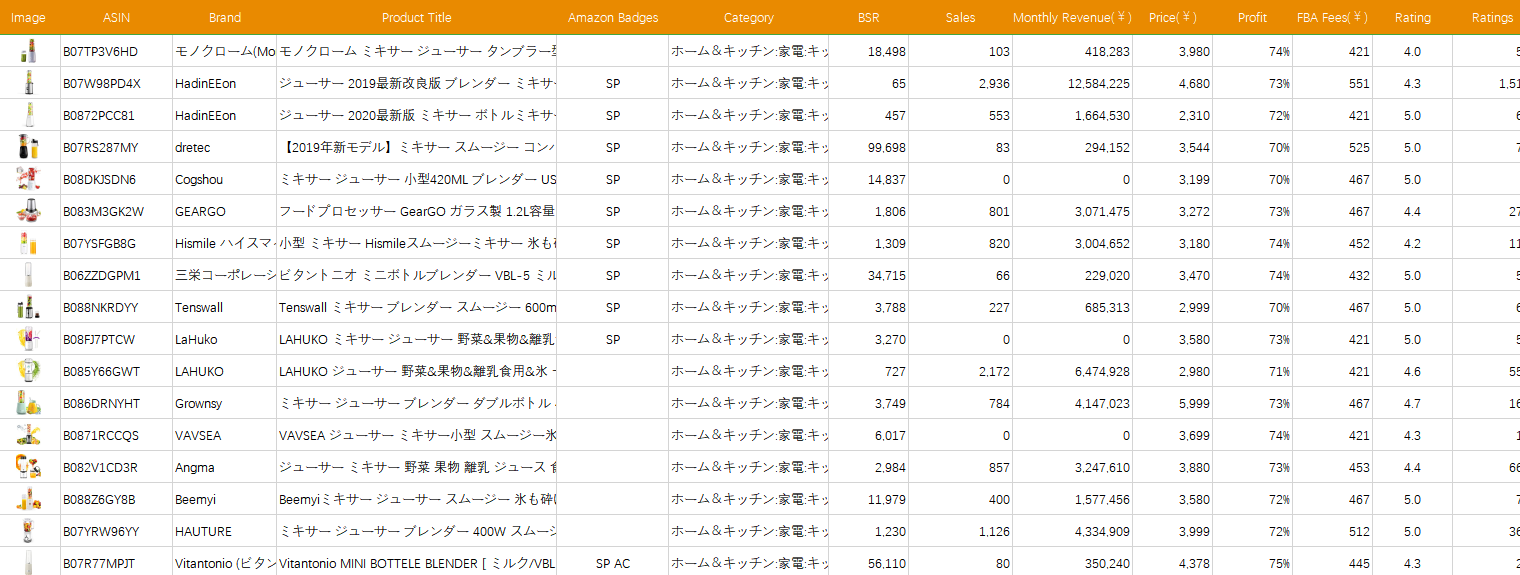Sort table by the Sales header
The width and height of the screenshot is (1520, 575).
coord(961,18)
